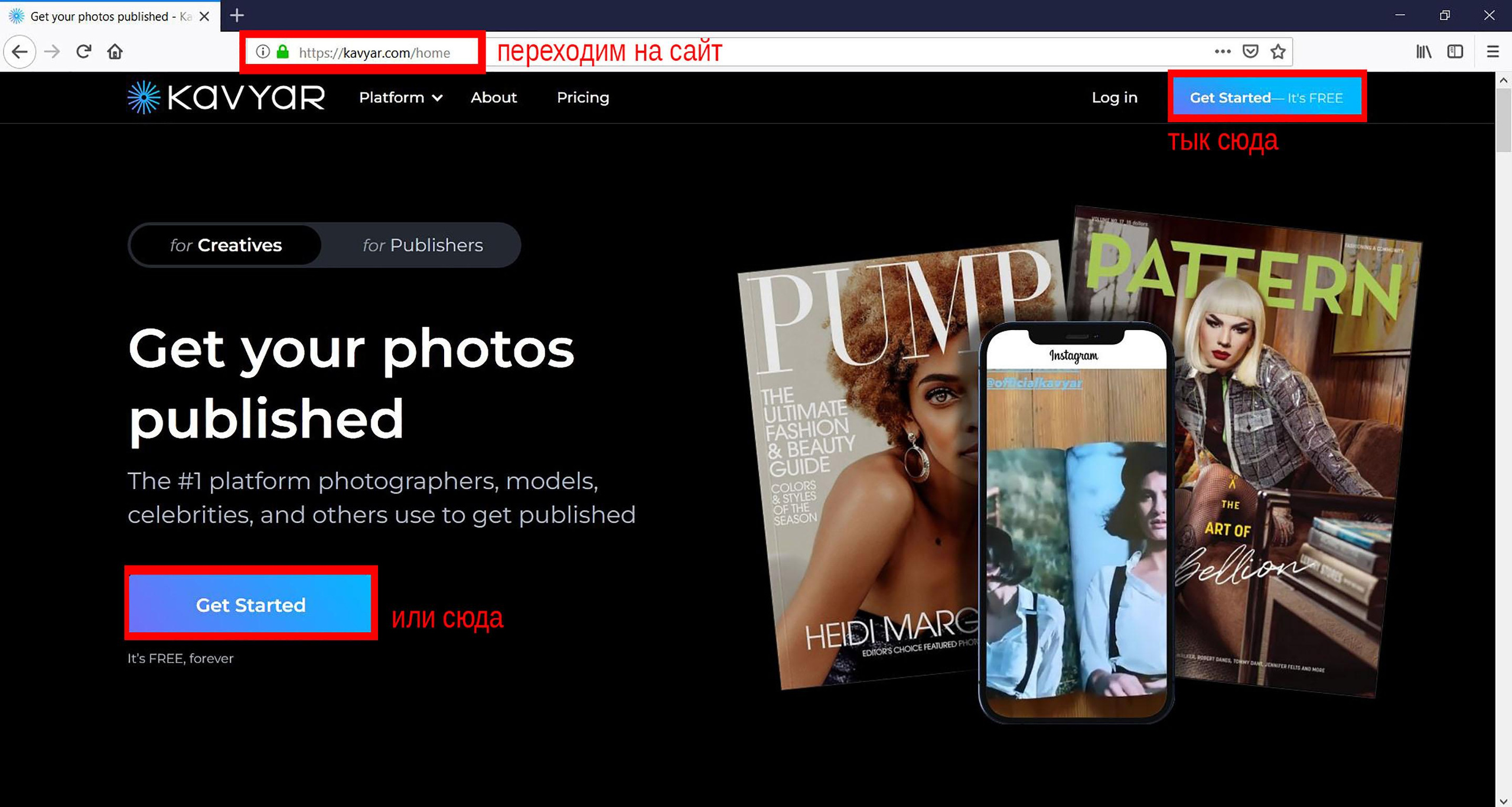This screenshot has width=1512, height=807.
Task: Click the URL address bar field
Action: coord(768,52)
